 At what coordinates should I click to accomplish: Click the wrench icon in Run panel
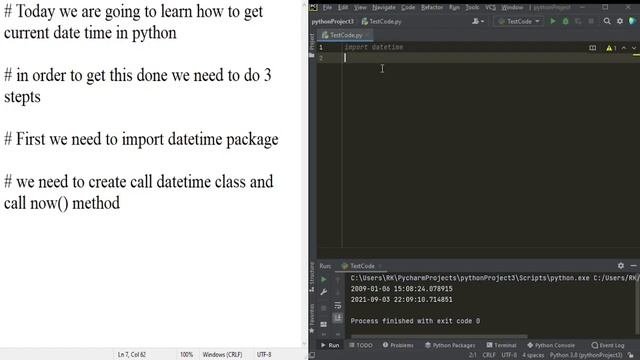324,292
